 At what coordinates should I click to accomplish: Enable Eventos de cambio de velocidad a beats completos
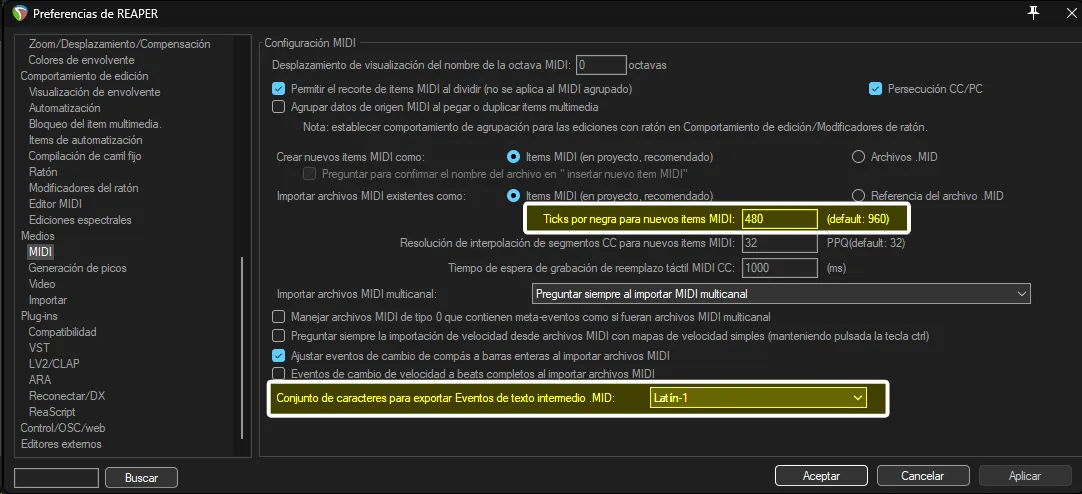(279, 373)
